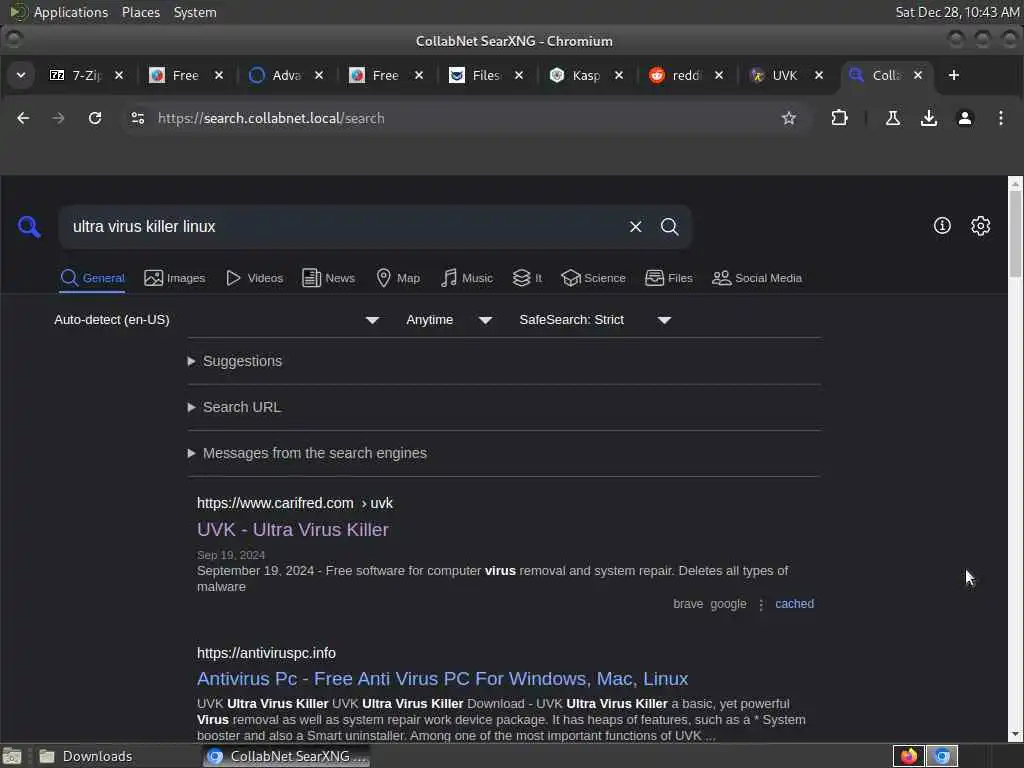Open the carifred.com result URL
Image resolution: width=1024 pixels, height=768 pixels.
click(295, 504)
